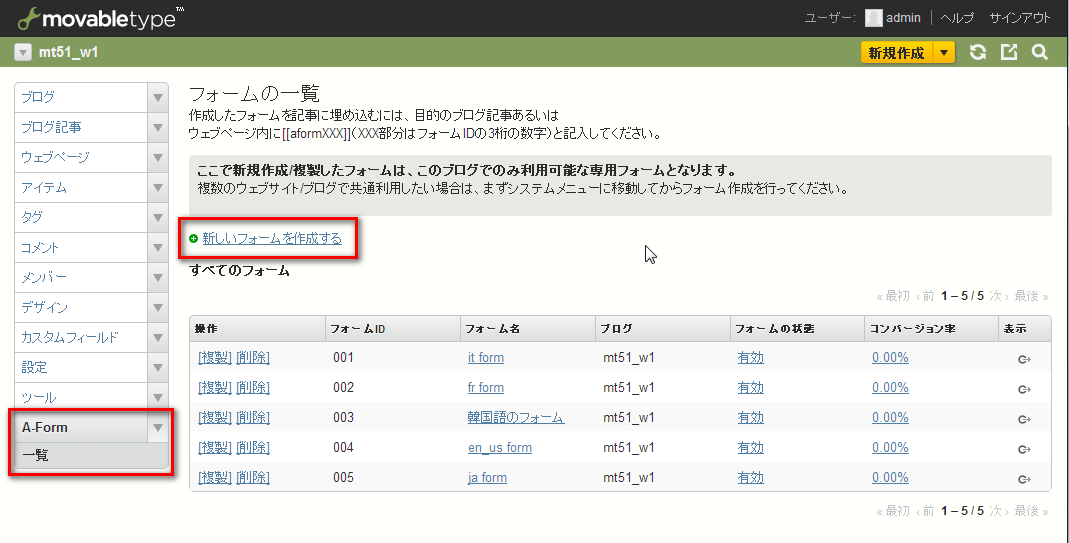The height and width of the screenshot is (543, 1069).
Task: Collapse the A-Form menu arrow
Action: (x=158, y=428)
